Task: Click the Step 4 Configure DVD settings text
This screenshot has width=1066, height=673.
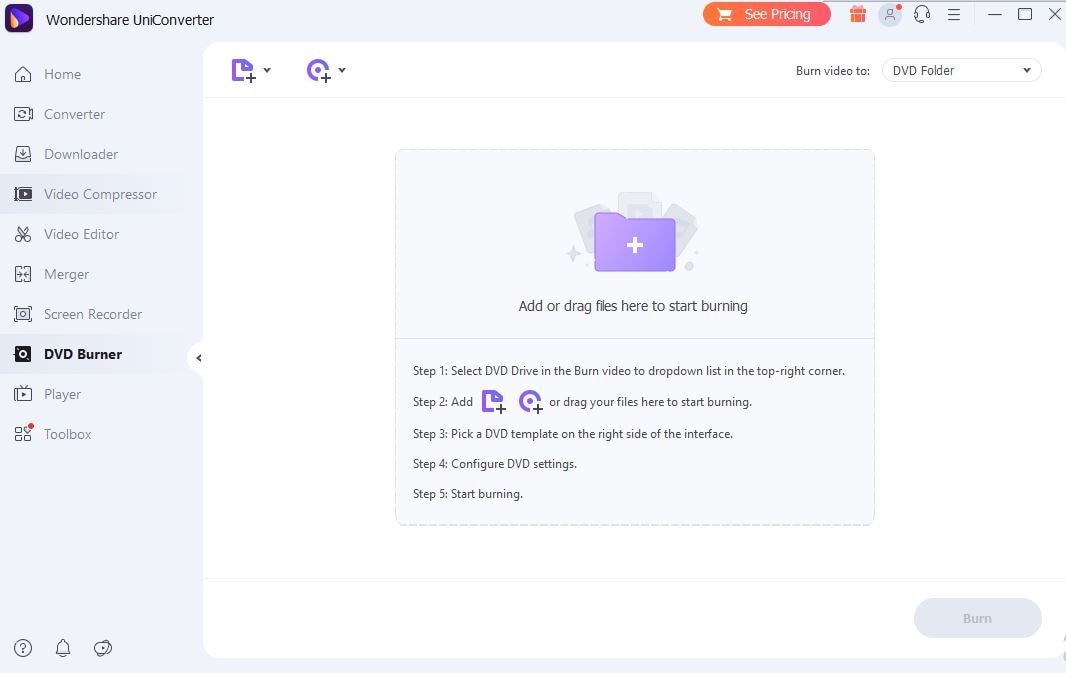Action: point(495,464)
